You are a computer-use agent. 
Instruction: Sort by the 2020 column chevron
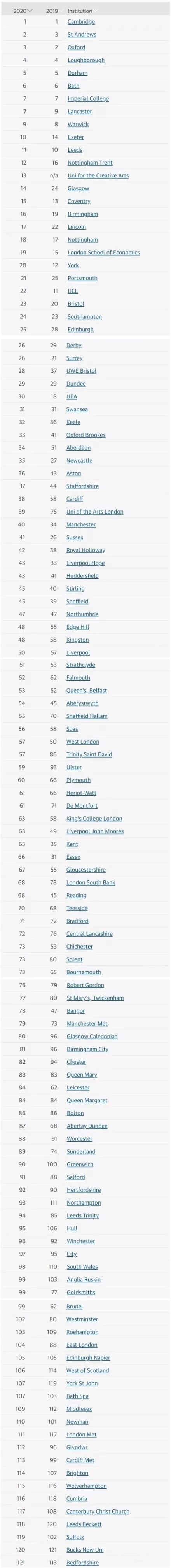click(x=30, y=11)
